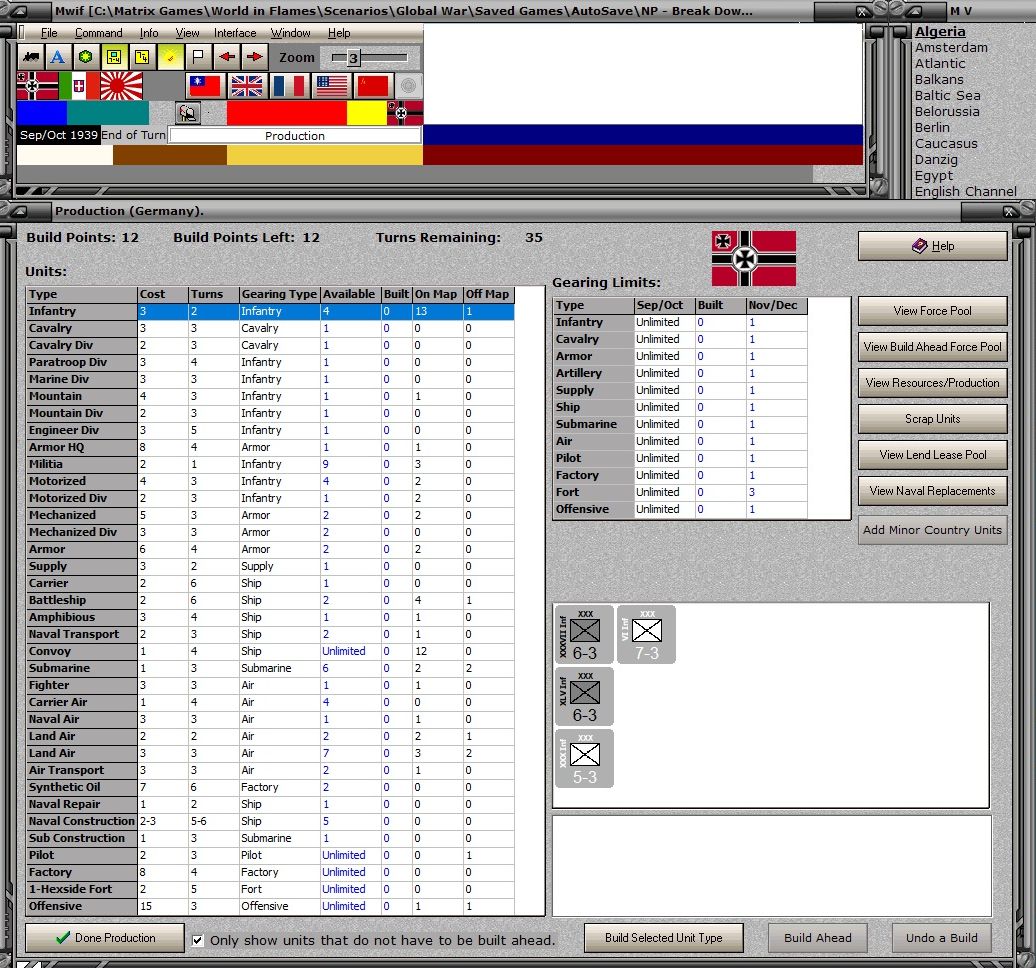Click the yellow sun weather toolbar icon
The height and width of the screenshot is (968, 1036).
point(170,57)
